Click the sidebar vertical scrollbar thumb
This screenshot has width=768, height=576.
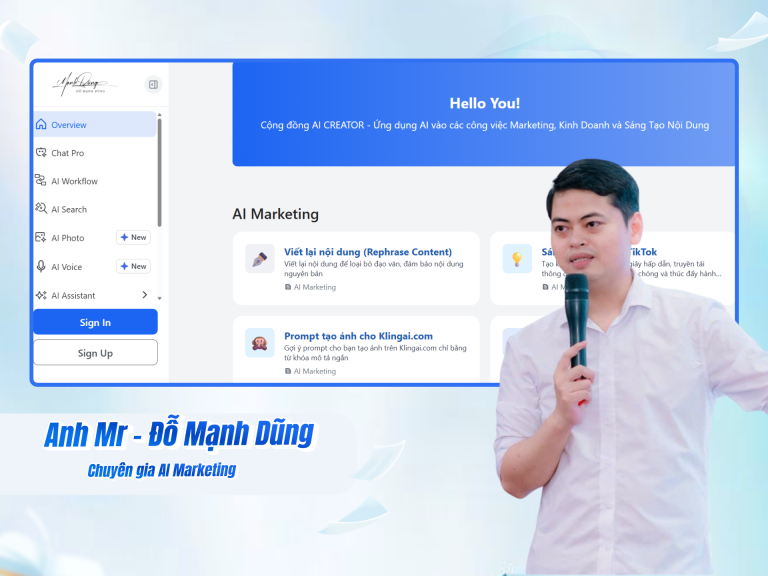click(159, 172)
